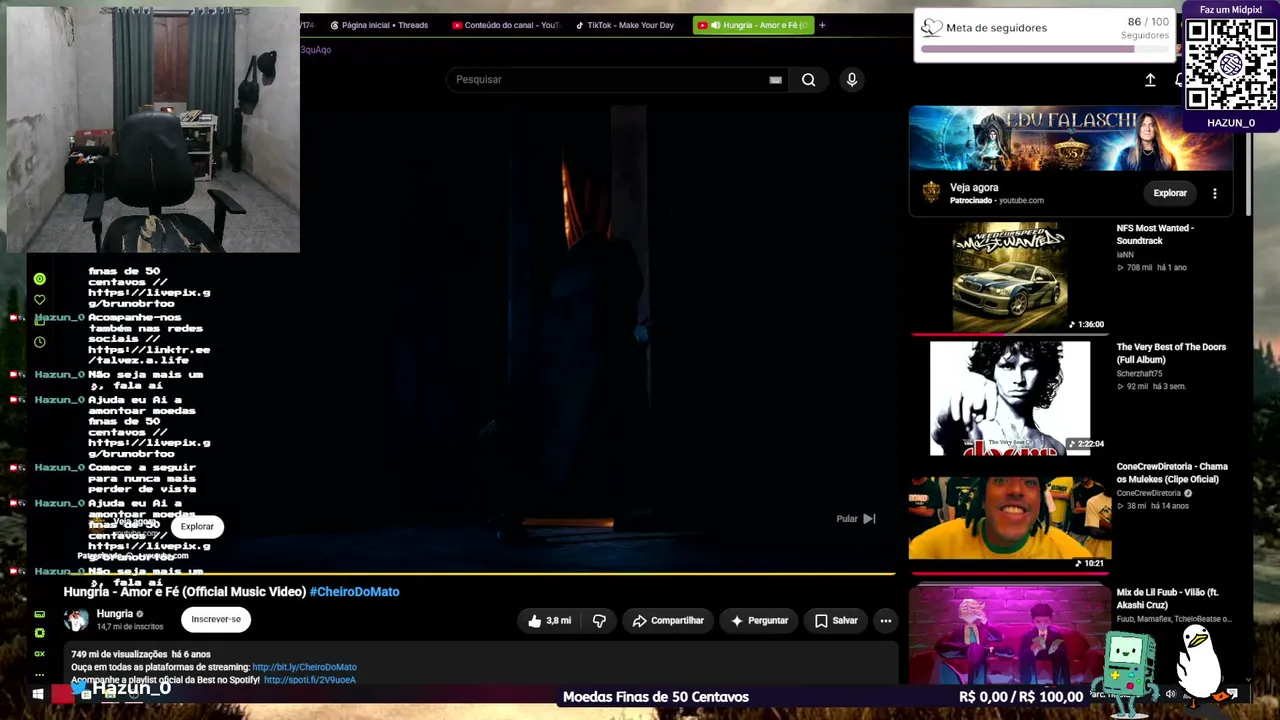Save video with the Salvar button

click(836, 621)
